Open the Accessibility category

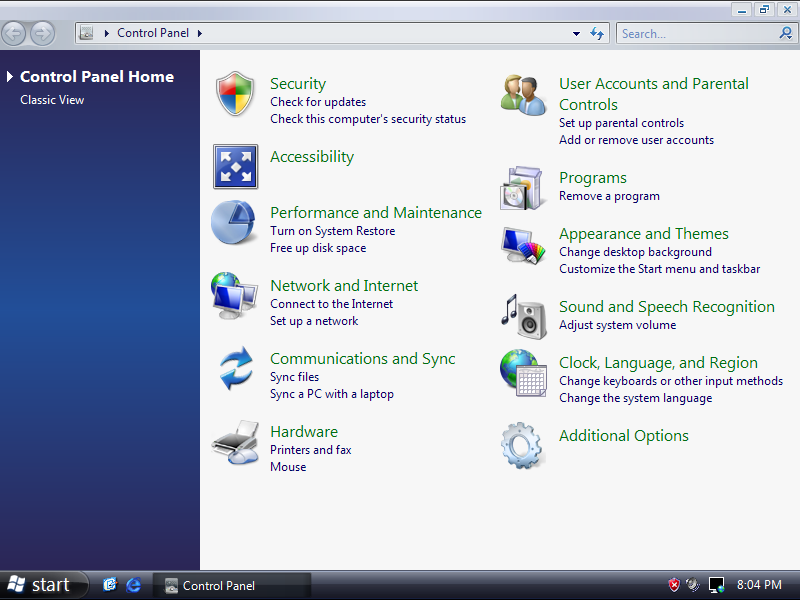[x=312, y=157]
